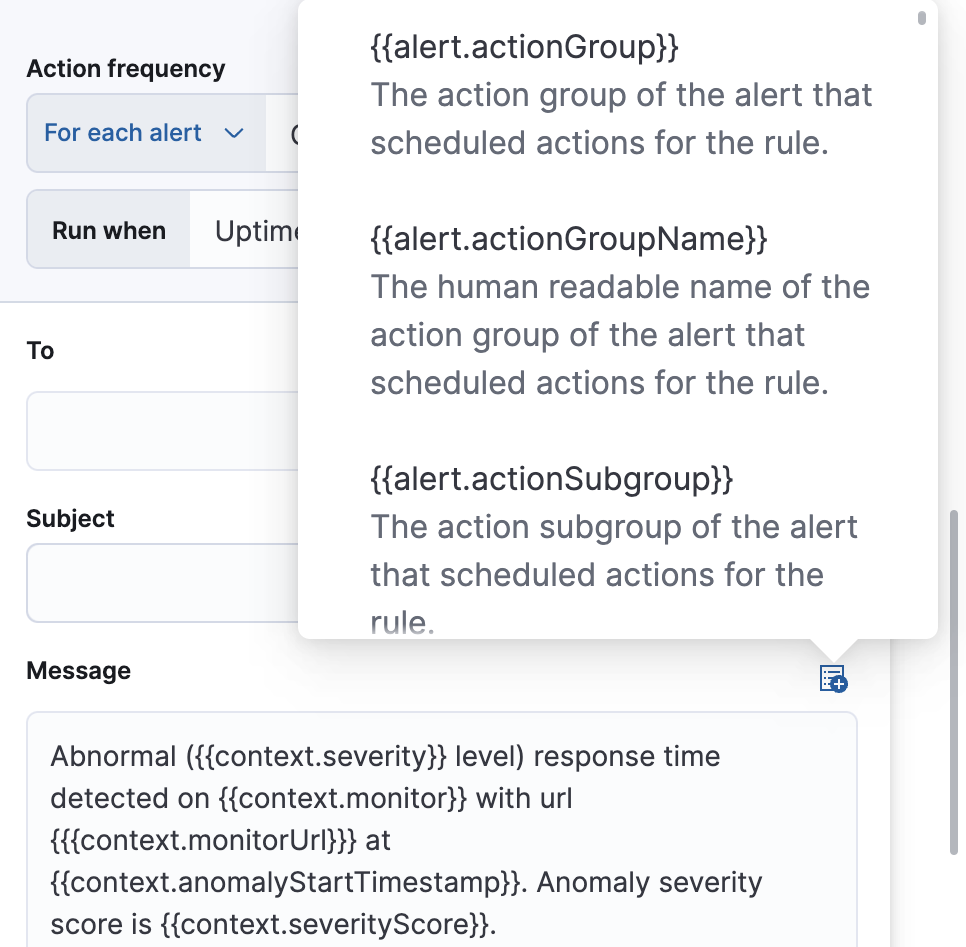This screenshot has height=947, width=966.
Task: Click the Message field label
Action: [x=78, y=670]
